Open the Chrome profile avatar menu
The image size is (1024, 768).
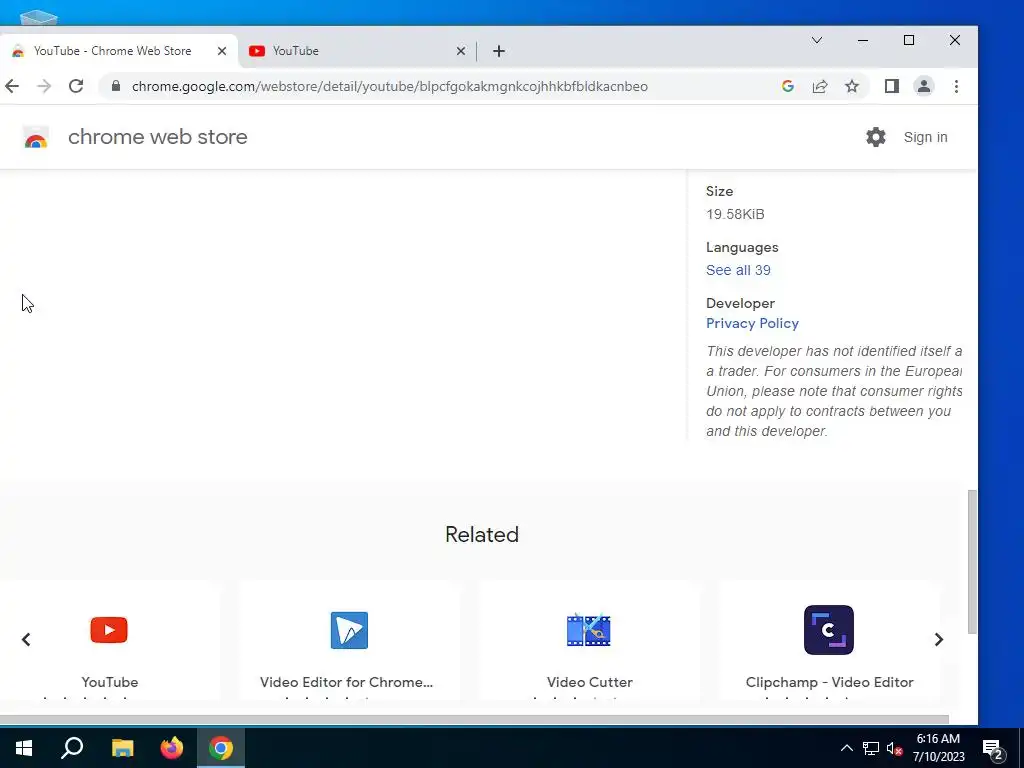(923, 86)
